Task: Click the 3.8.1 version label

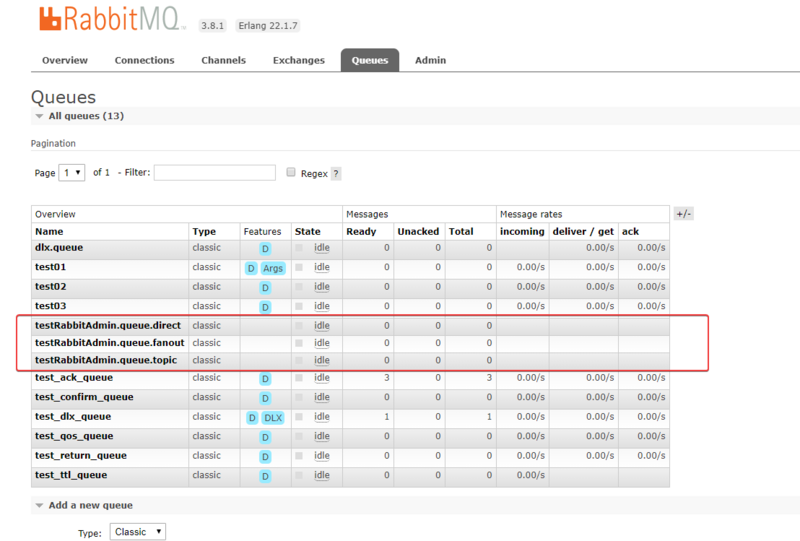Action: click(212, 26)
